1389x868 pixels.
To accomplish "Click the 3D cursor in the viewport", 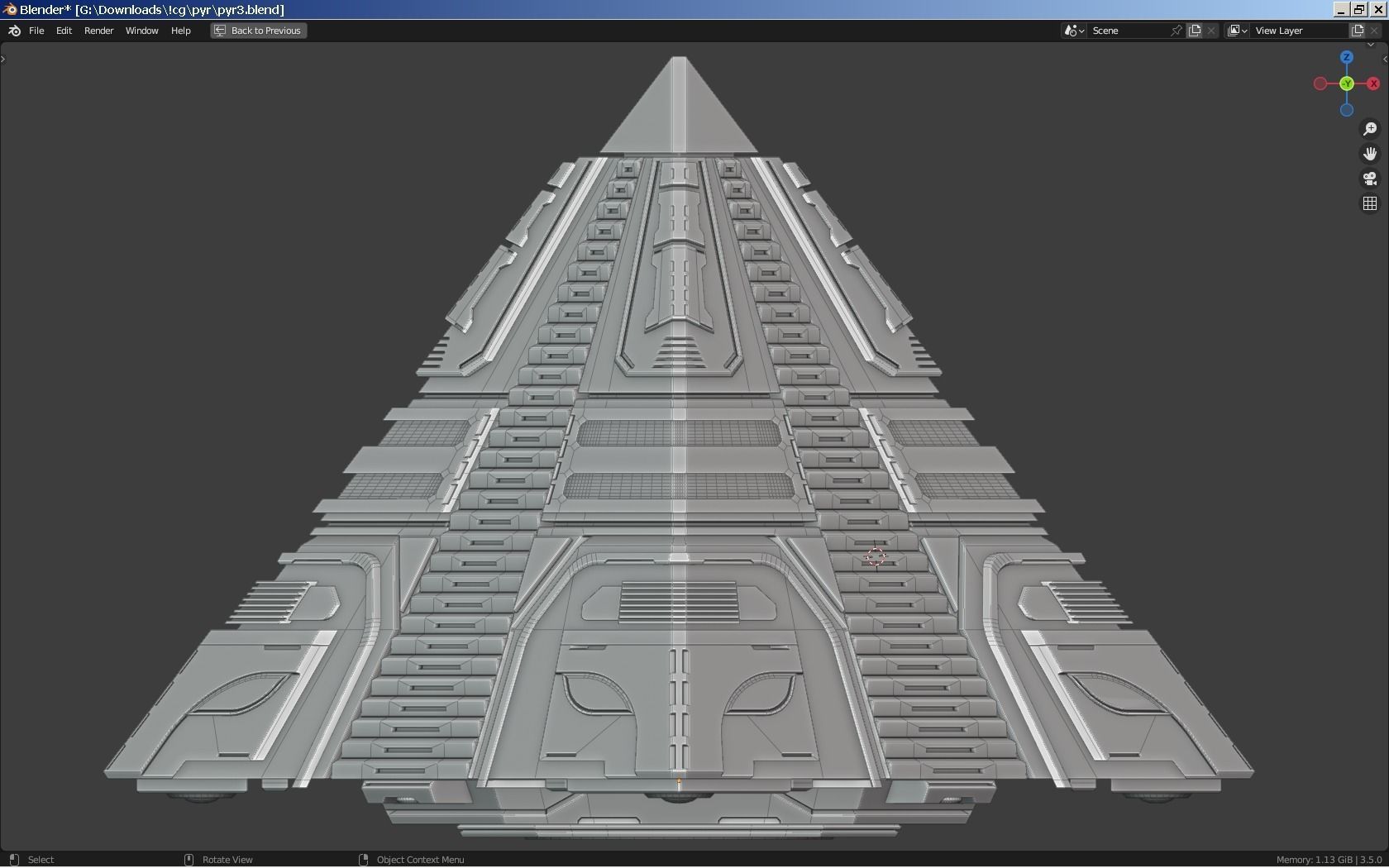I will click(x=876, y=557).
